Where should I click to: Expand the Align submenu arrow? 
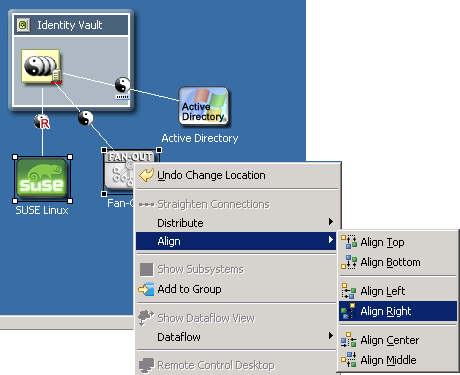(x=331, y=240)
